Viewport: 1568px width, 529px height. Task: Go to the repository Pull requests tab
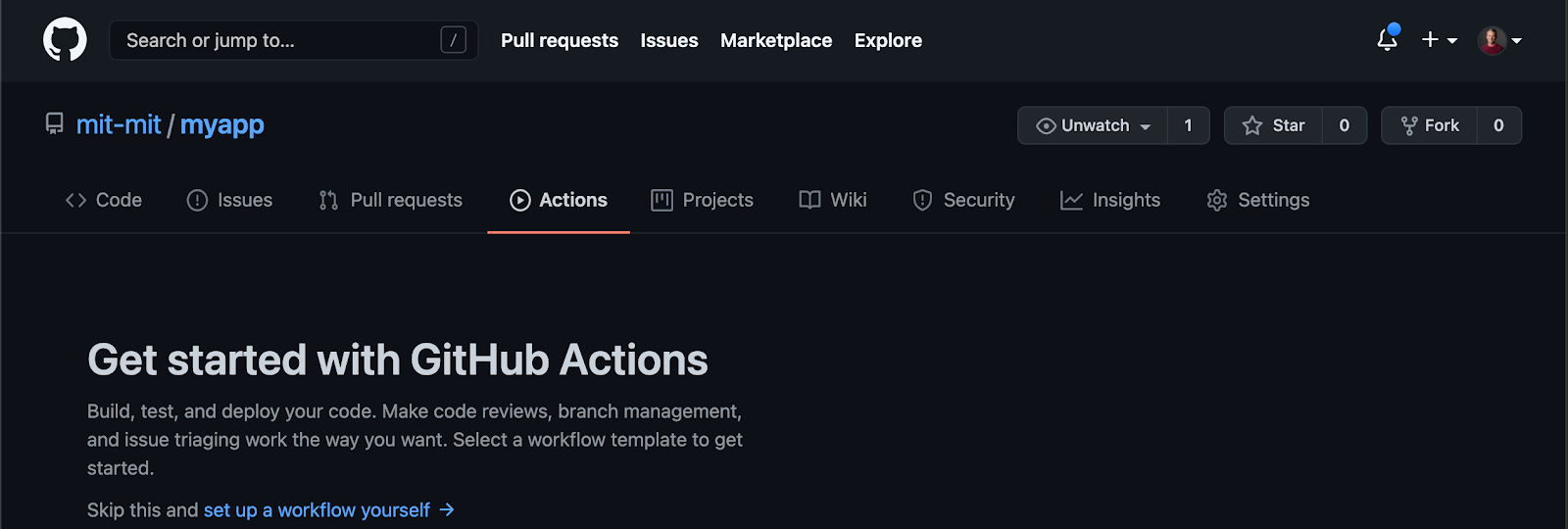(390, 200)
